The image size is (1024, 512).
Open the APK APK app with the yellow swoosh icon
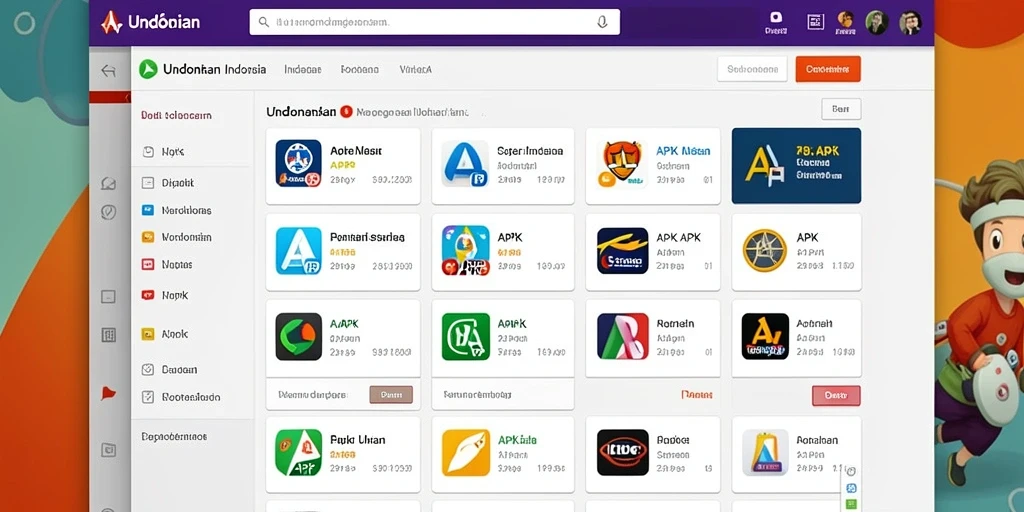(x=653, y=252)
